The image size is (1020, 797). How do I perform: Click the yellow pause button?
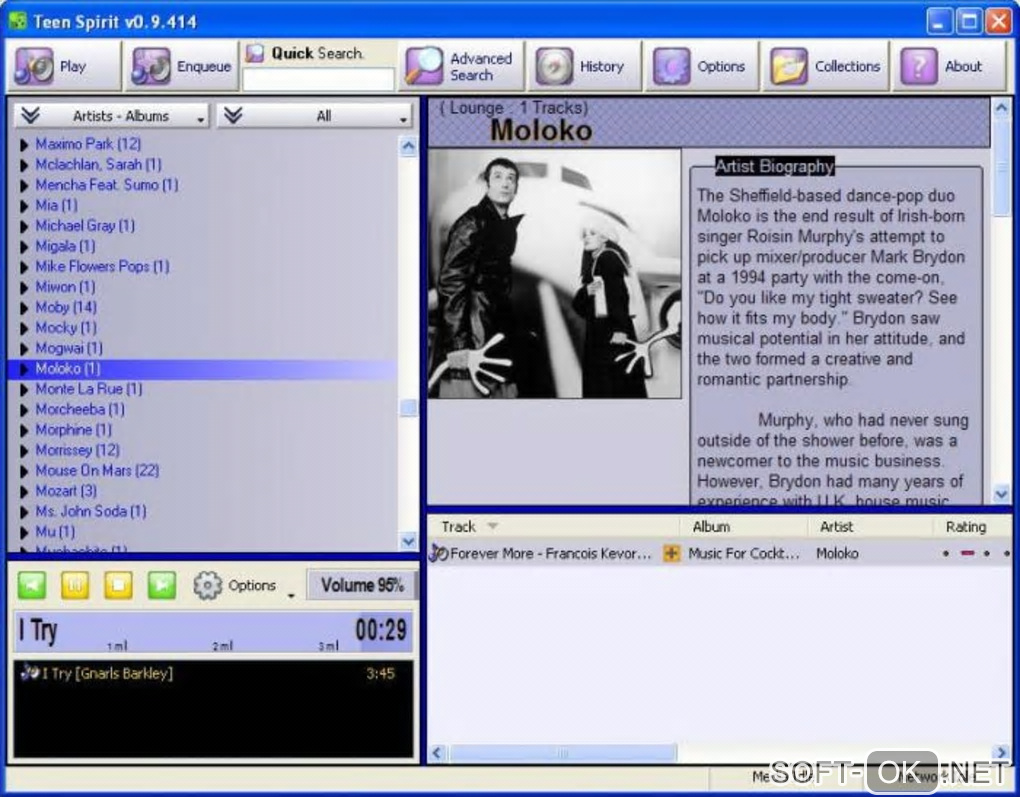(75, 586)
